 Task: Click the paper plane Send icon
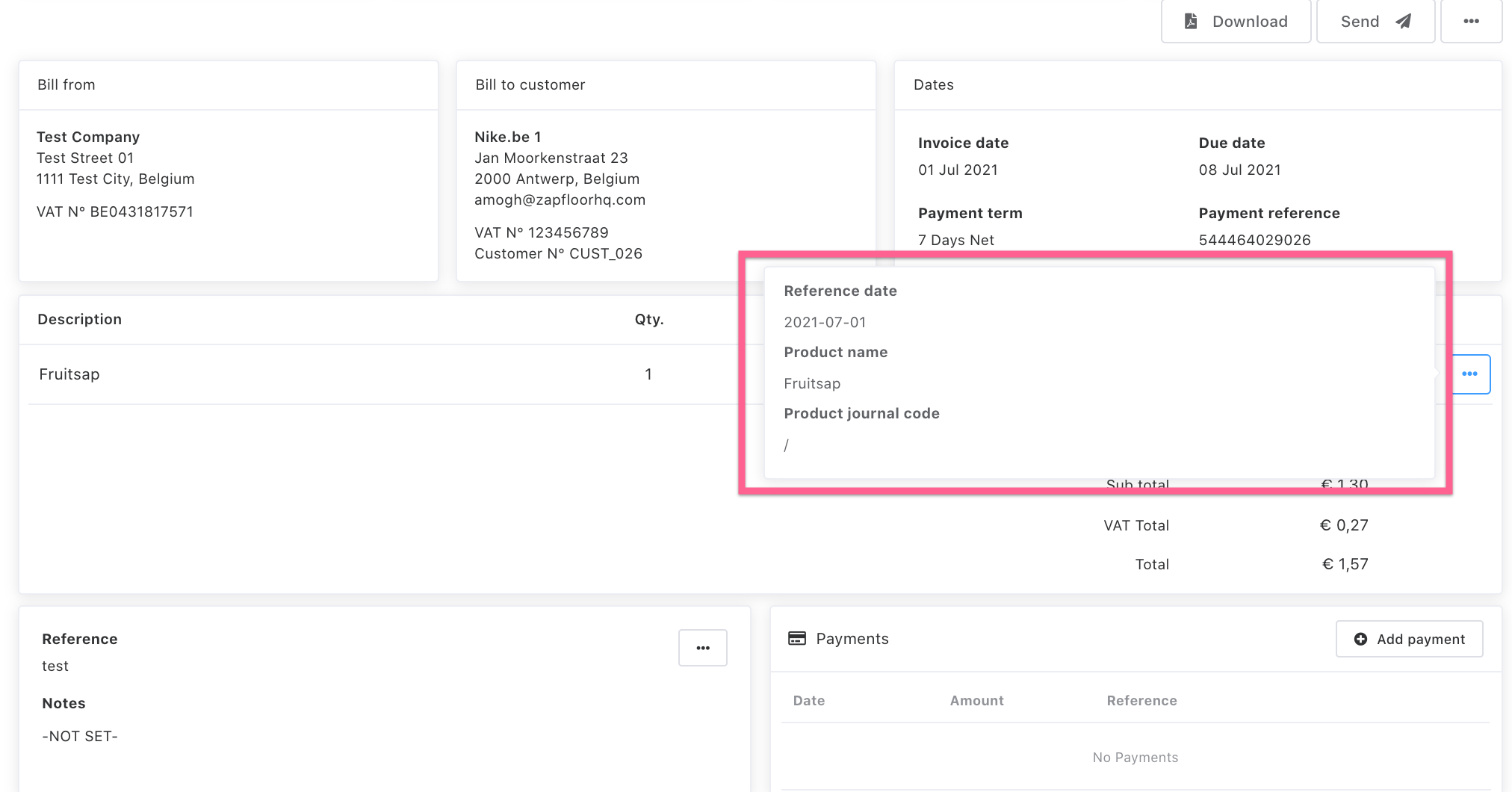click(x=1404, y=21)
